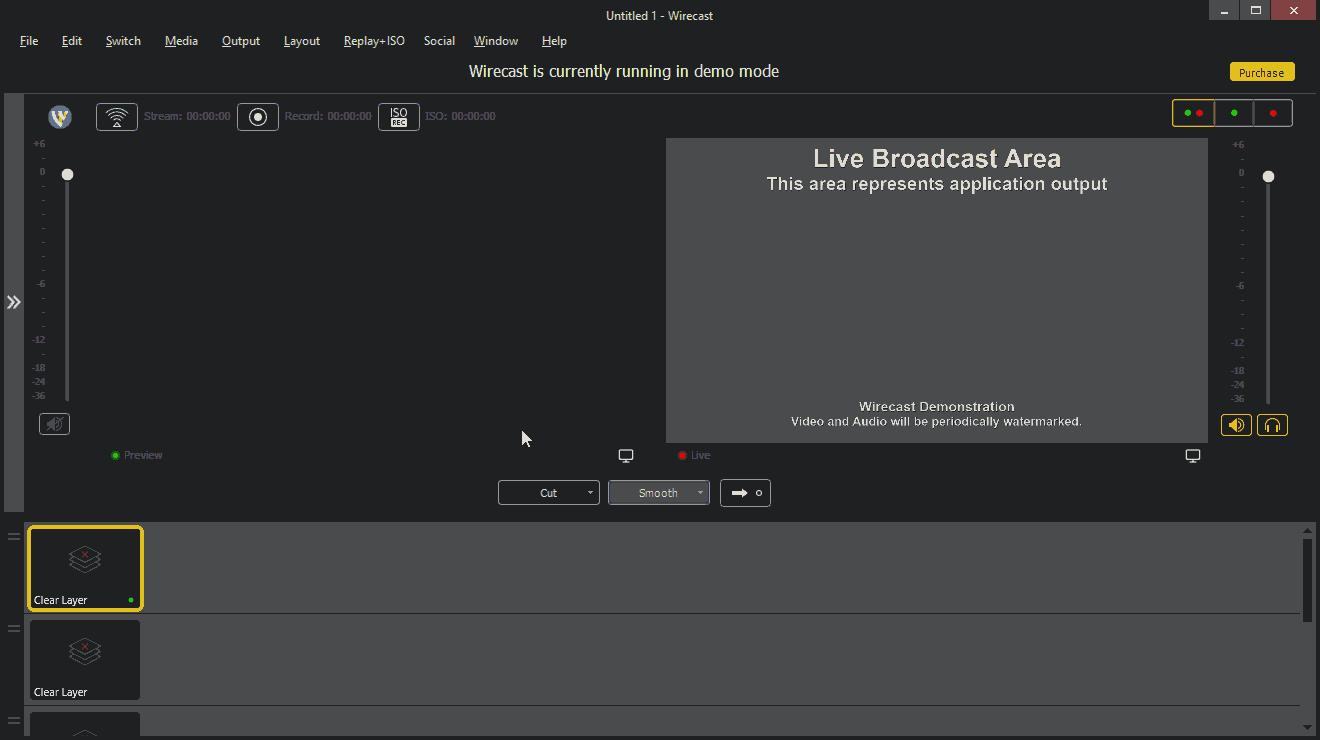Open the Edit menu
Screen dimensions: 1320x740
pos(72,41)
